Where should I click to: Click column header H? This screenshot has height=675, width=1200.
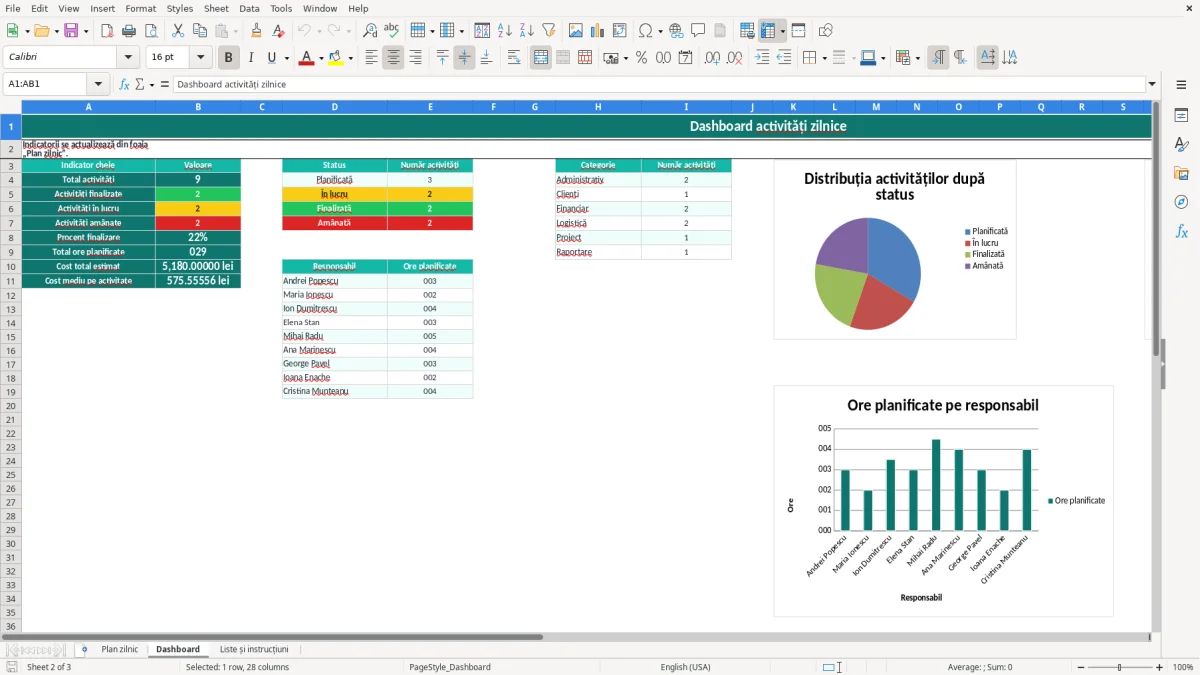pos(598,107)
